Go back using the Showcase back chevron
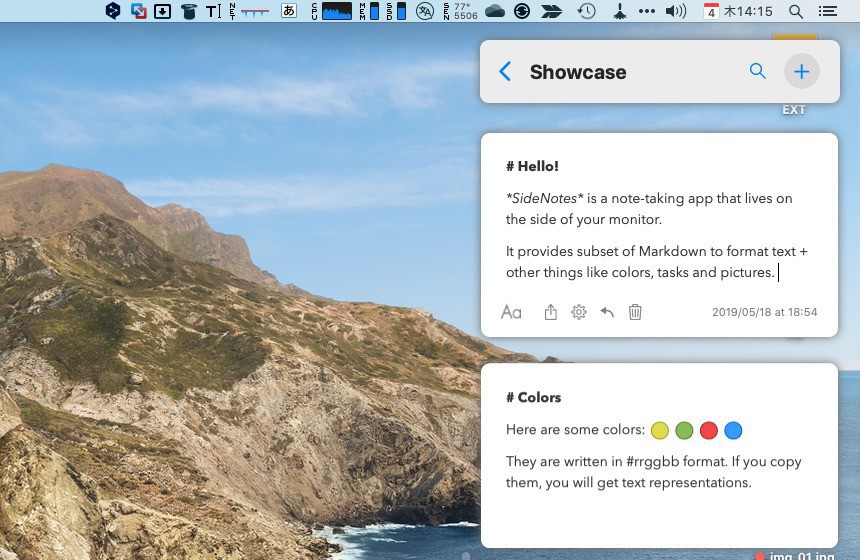The width and height of the screenshot is (860, 560). (x=505, y=72)
